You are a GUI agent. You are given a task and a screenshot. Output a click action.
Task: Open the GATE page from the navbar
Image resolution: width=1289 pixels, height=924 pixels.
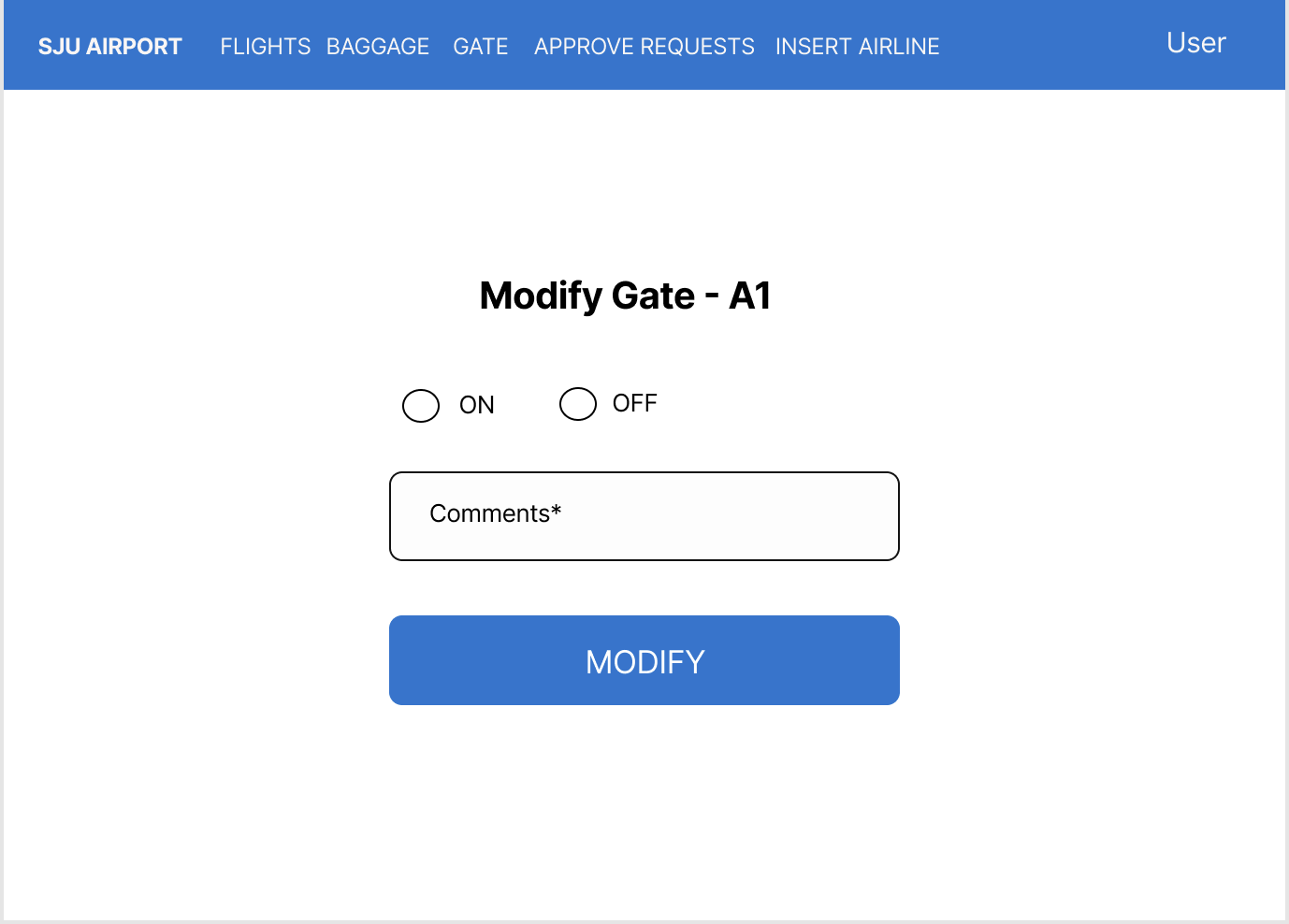point(480,45)
